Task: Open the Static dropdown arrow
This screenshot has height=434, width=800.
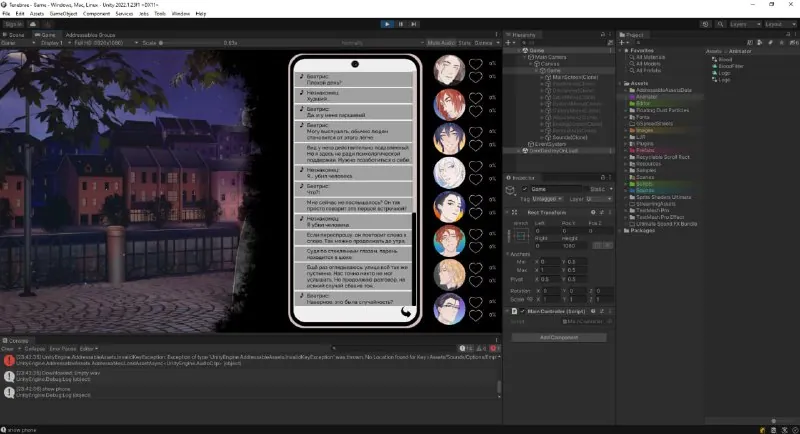Action: [x=611, y=189]
